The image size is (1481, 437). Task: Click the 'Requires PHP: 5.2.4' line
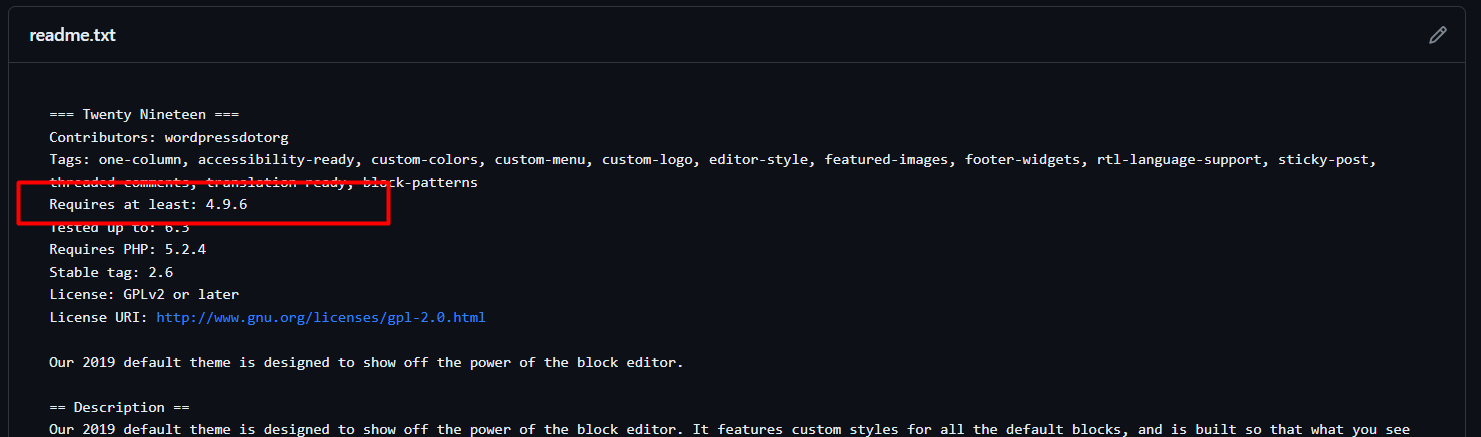[127, 249]
